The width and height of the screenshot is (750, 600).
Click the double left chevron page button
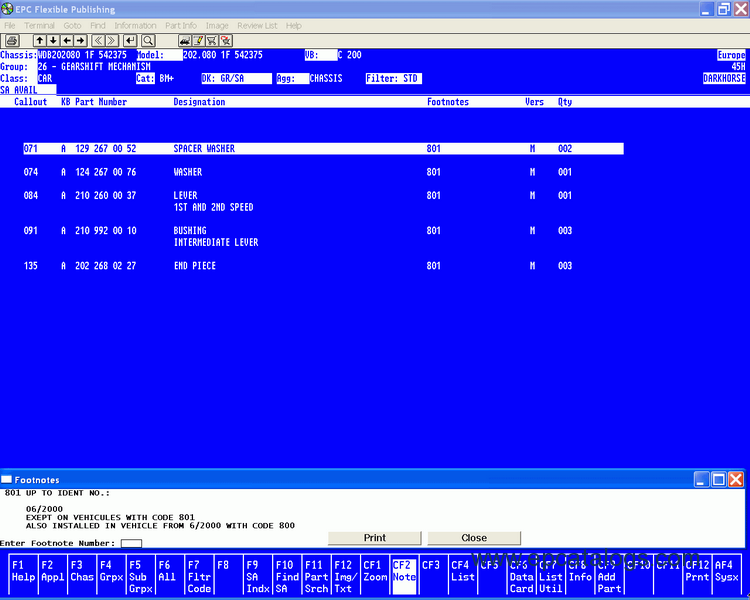[99, 40]
